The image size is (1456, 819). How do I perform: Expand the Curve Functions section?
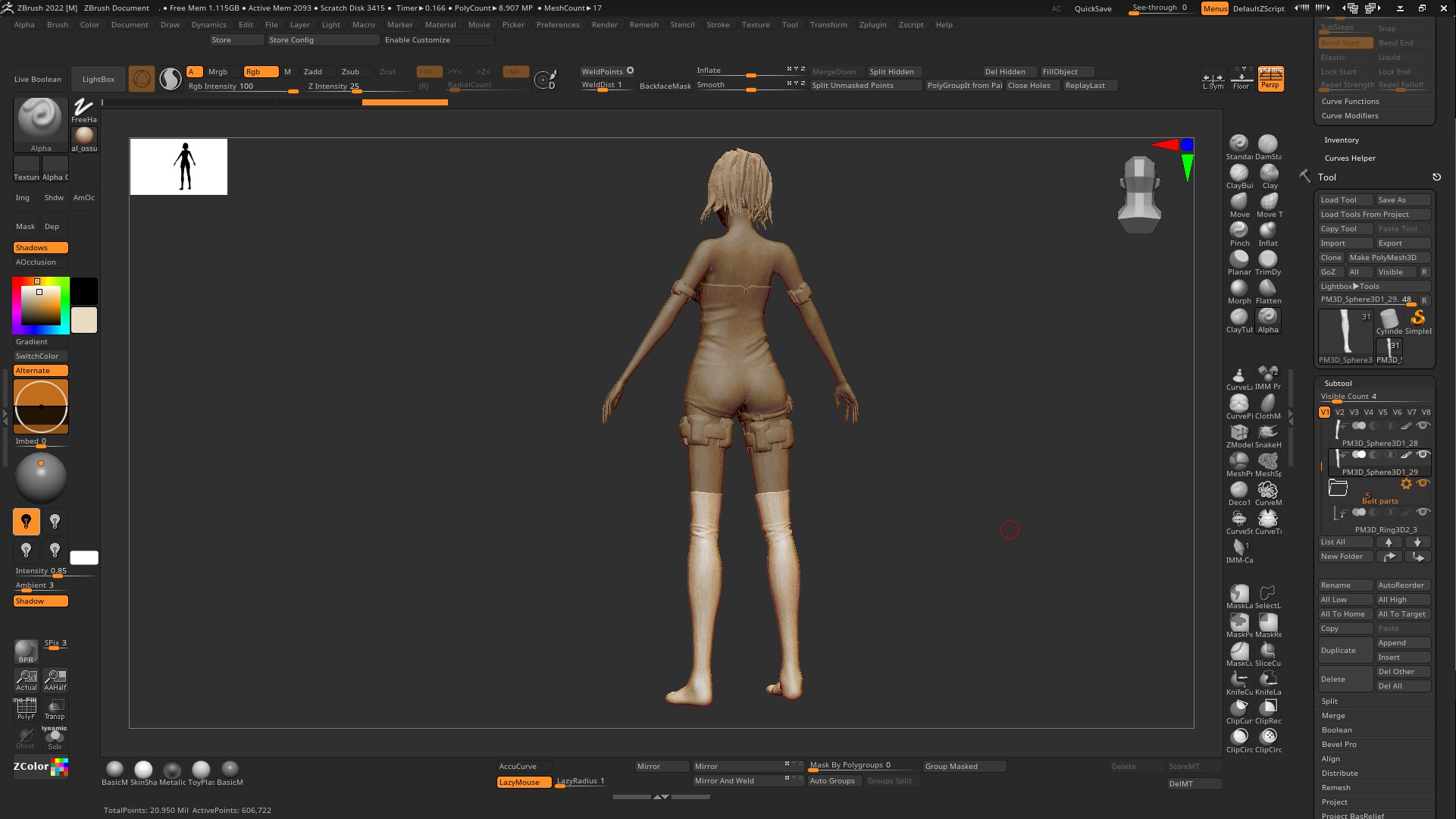coord(1350,102)
